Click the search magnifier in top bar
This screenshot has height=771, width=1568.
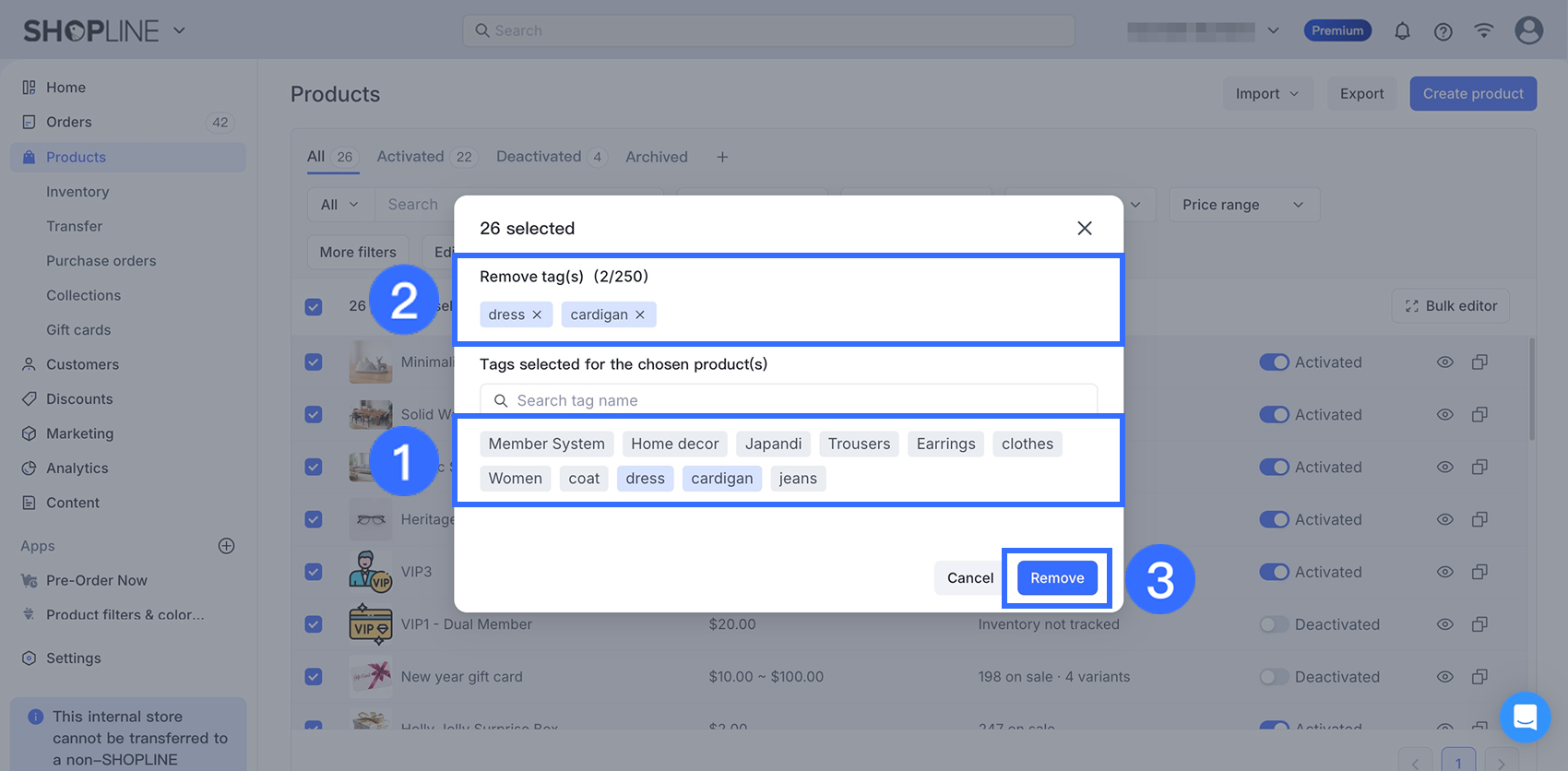point(482,30)
